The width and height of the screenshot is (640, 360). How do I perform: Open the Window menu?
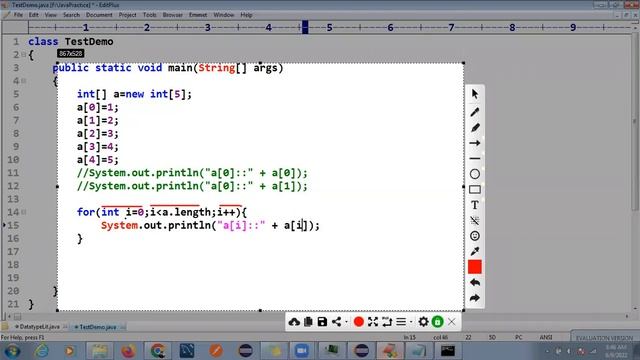tap(224, 15)
